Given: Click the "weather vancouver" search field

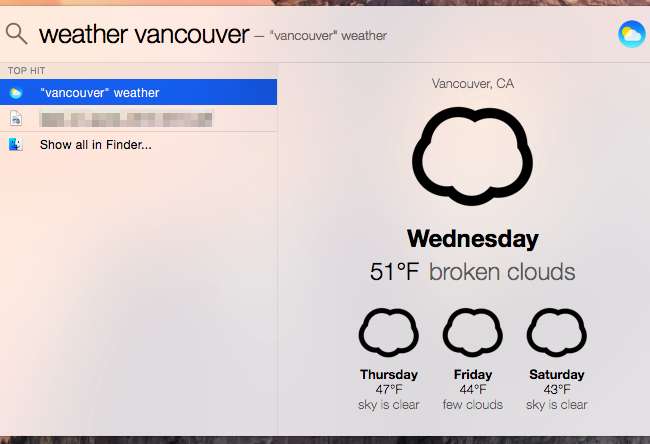Looking at the screenshot, I should coord(143,34).
